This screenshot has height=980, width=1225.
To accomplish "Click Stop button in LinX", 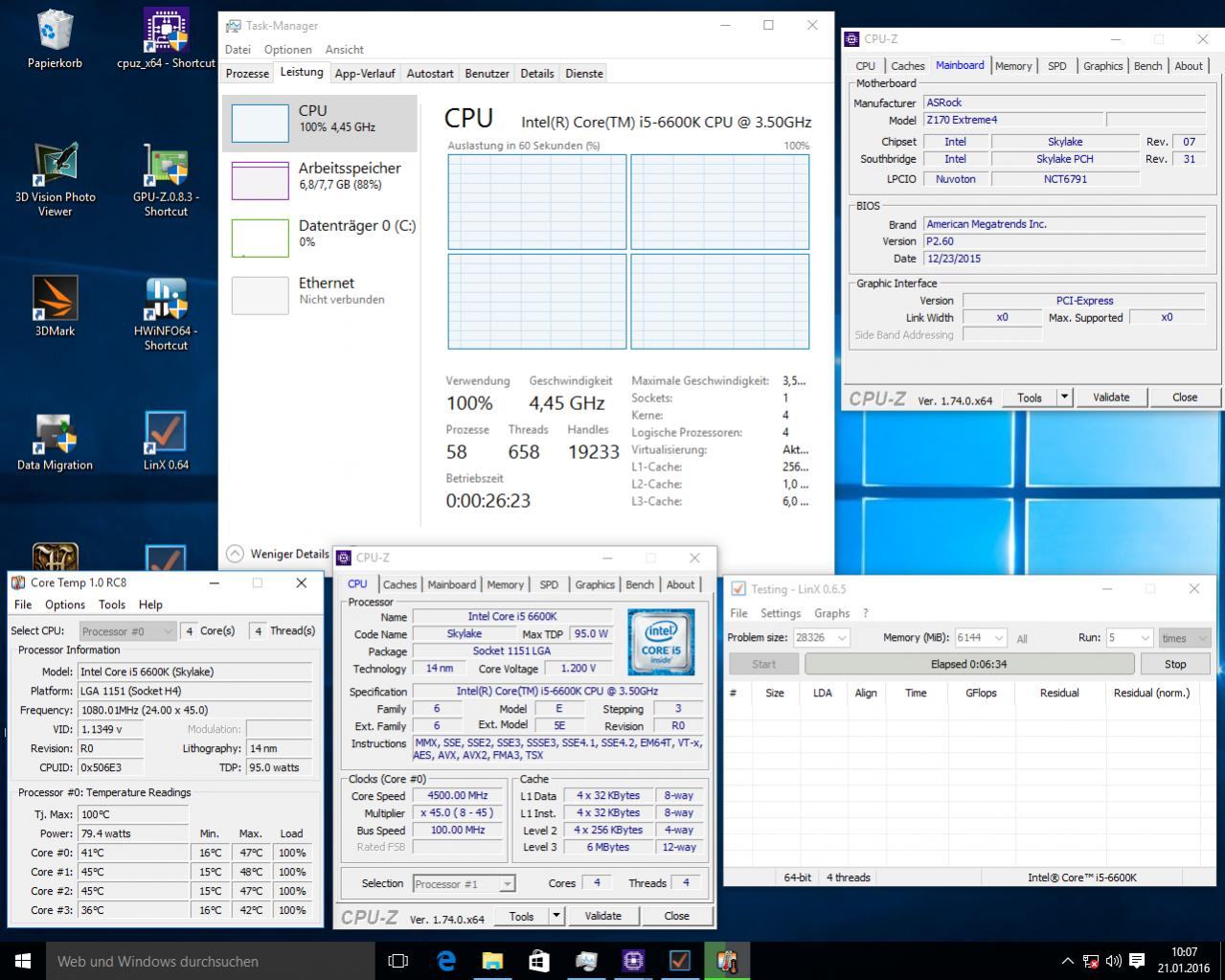I will tap(1175, 664).
